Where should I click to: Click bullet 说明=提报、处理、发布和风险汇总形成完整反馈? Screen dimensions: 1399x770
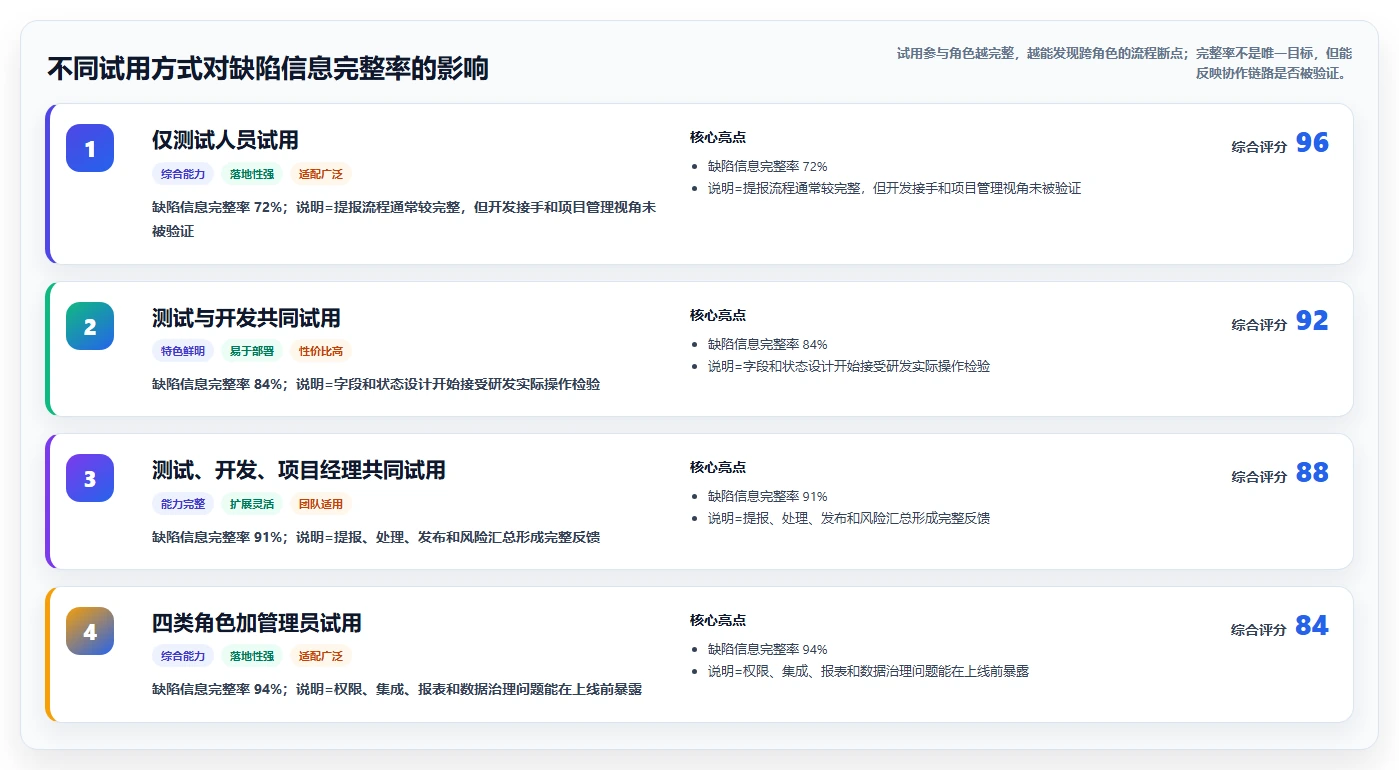click(849, 519)
